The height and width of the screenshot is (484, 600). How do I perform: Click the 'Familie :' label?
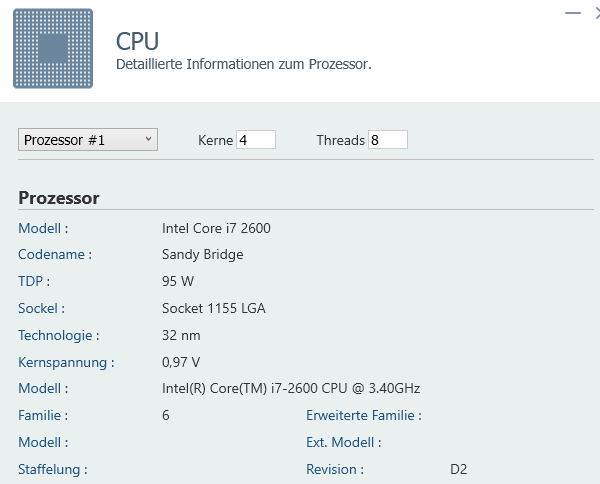coord(43,416)
